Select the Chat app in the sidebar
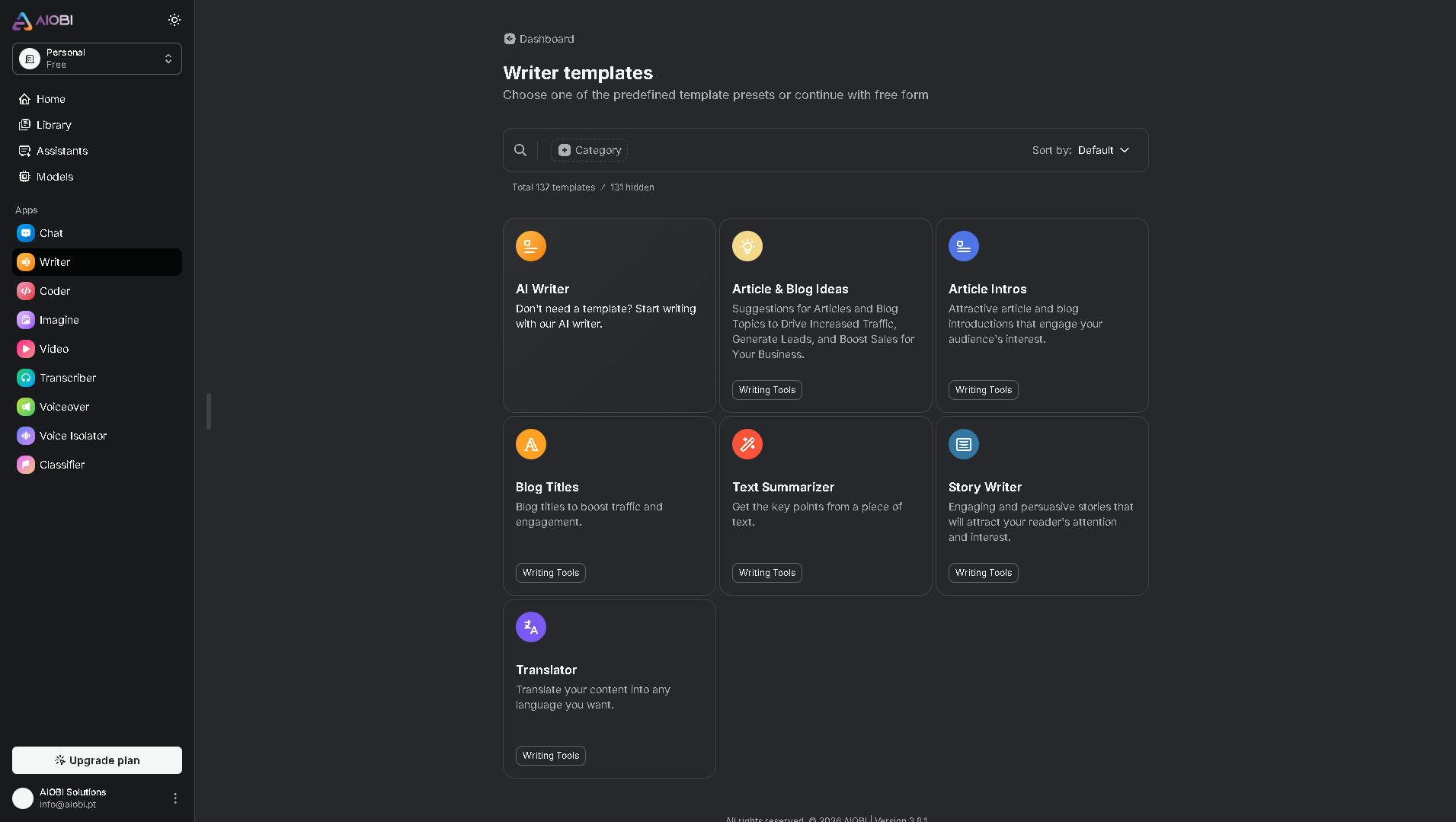1456x822 pixels. tap(50, 233)
